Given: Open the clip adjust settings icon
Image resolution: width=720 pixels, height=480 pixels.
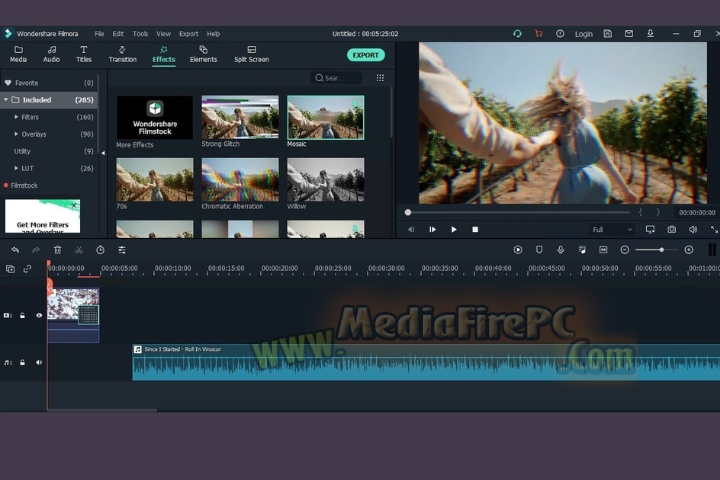Looking at the screenshot, I should coord(122,250).
